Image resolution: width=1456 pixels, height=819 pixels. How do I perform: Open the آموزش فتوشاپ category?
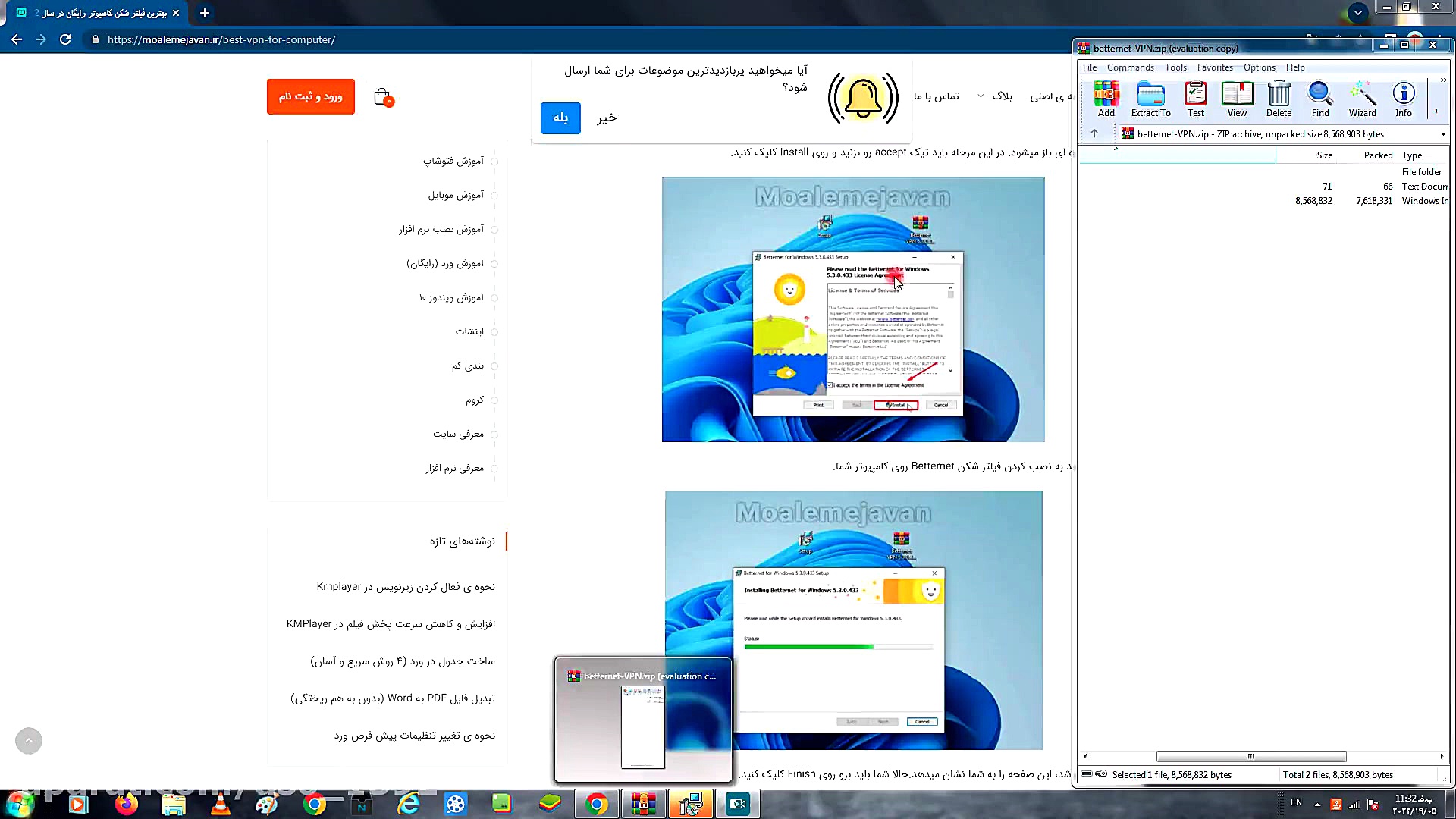[453, 161]
